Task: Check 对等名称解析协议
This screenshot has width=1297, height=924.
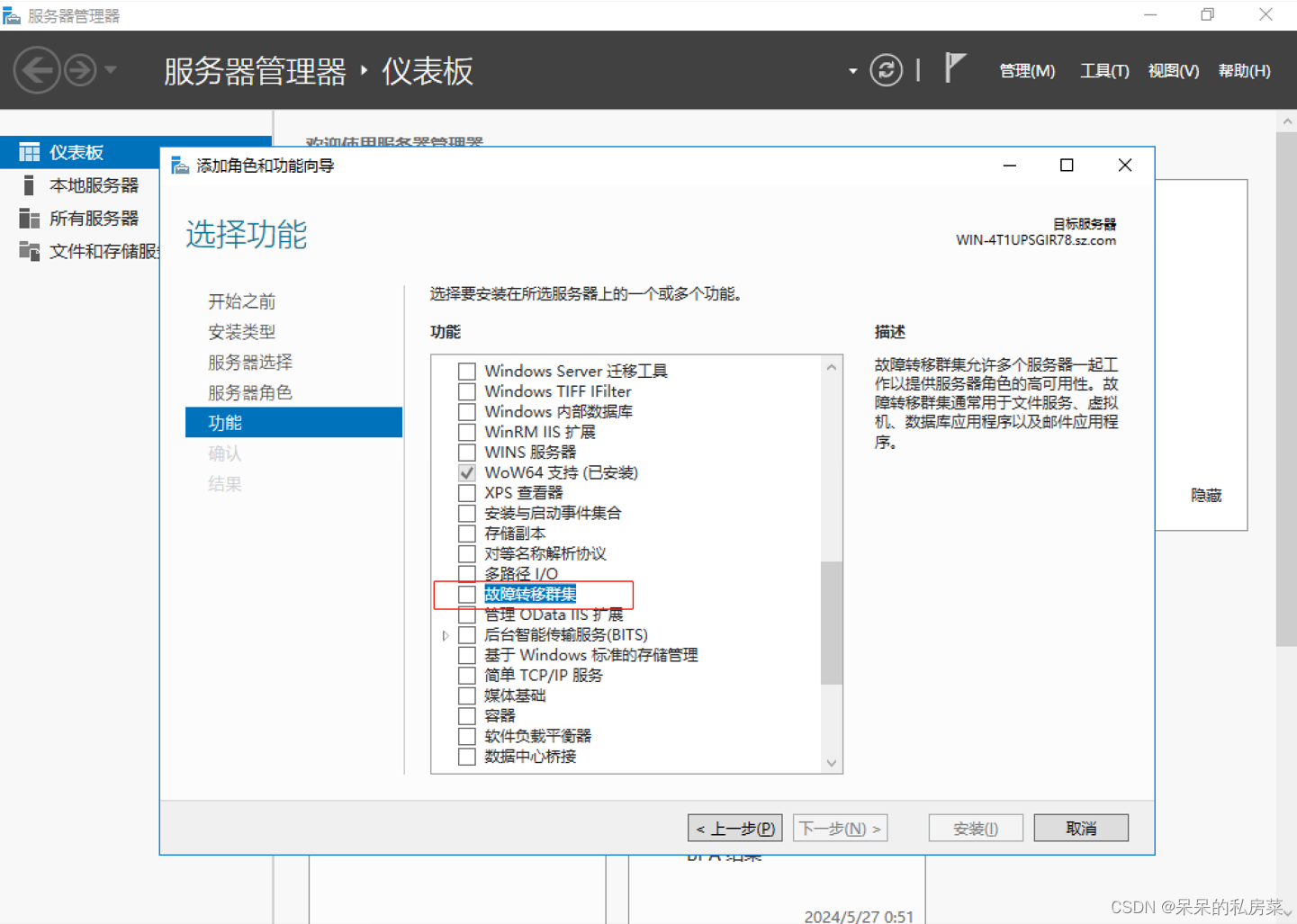Action: click(x=466, y=553)
